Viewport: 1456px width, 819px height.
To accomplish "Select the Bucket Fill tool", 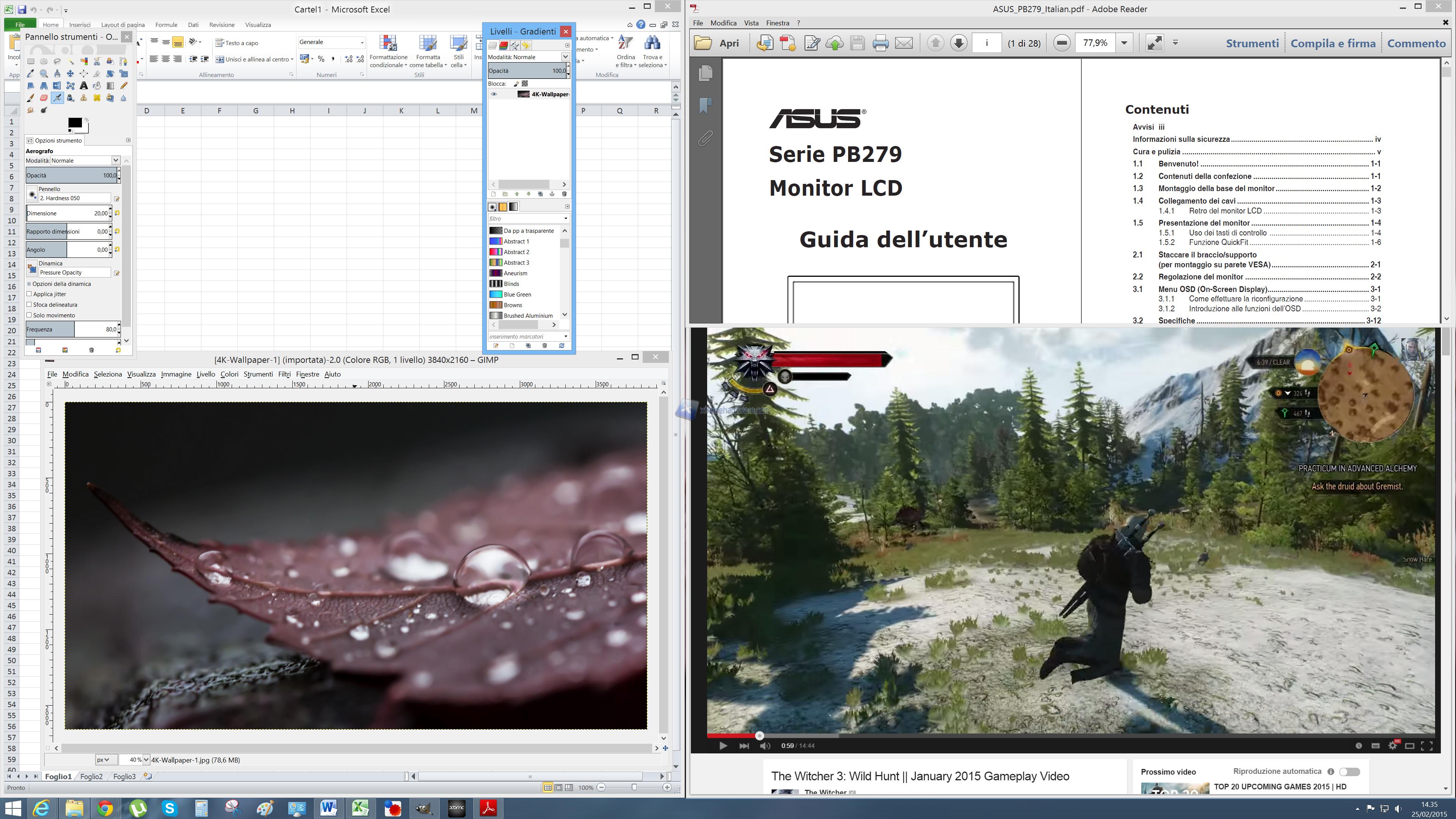I will click(x=97, y=86).
